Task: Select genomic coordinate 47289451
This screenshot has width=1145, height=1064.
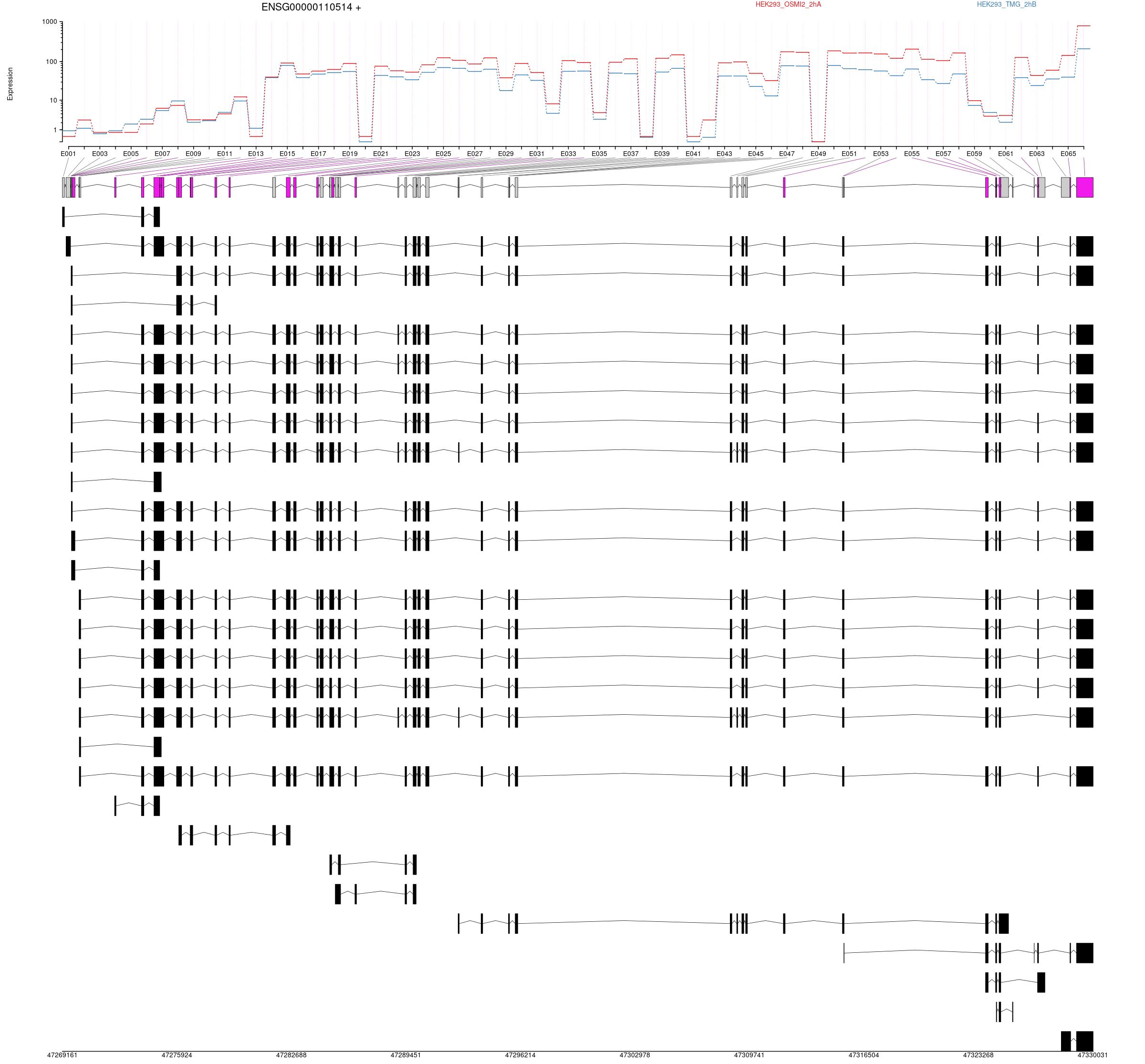Action: pos(406,1055)
